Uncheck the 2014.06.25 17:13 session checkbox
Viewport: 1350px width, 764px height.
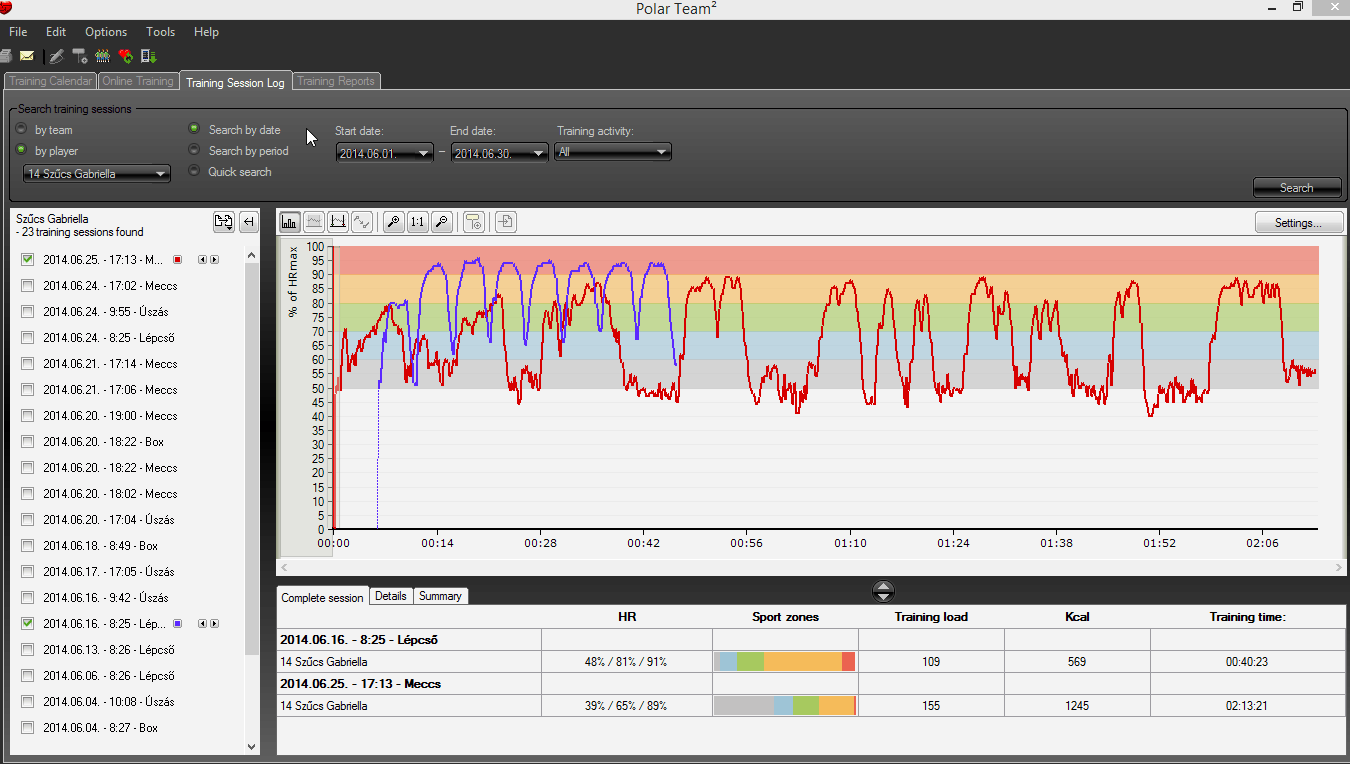pyautogui.click(x=28, y=260)
